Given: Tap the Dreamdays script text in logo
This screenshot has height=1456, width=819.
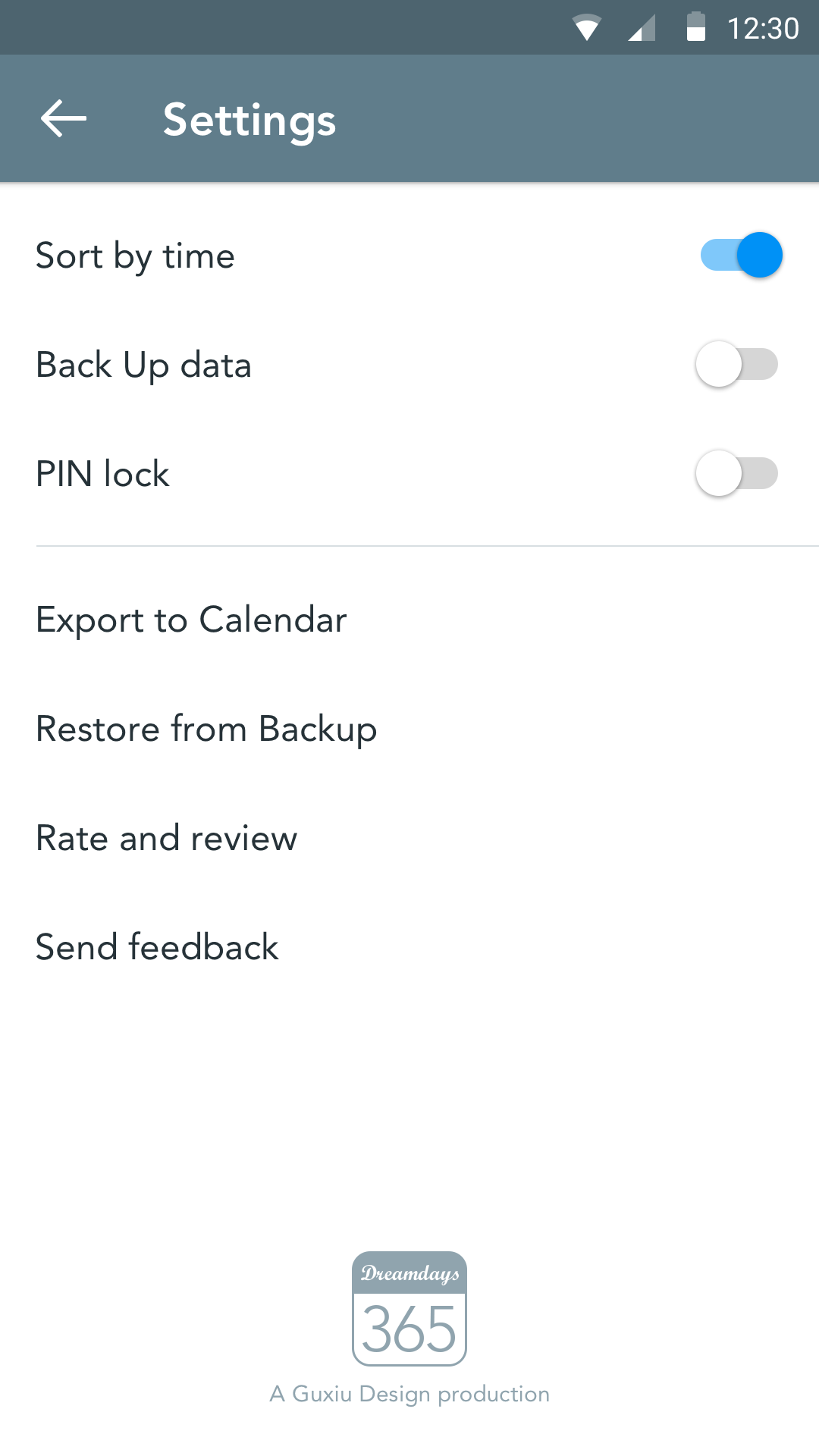Looking at the screenshot, I should pyautogui.click(x=409, y=1273).
